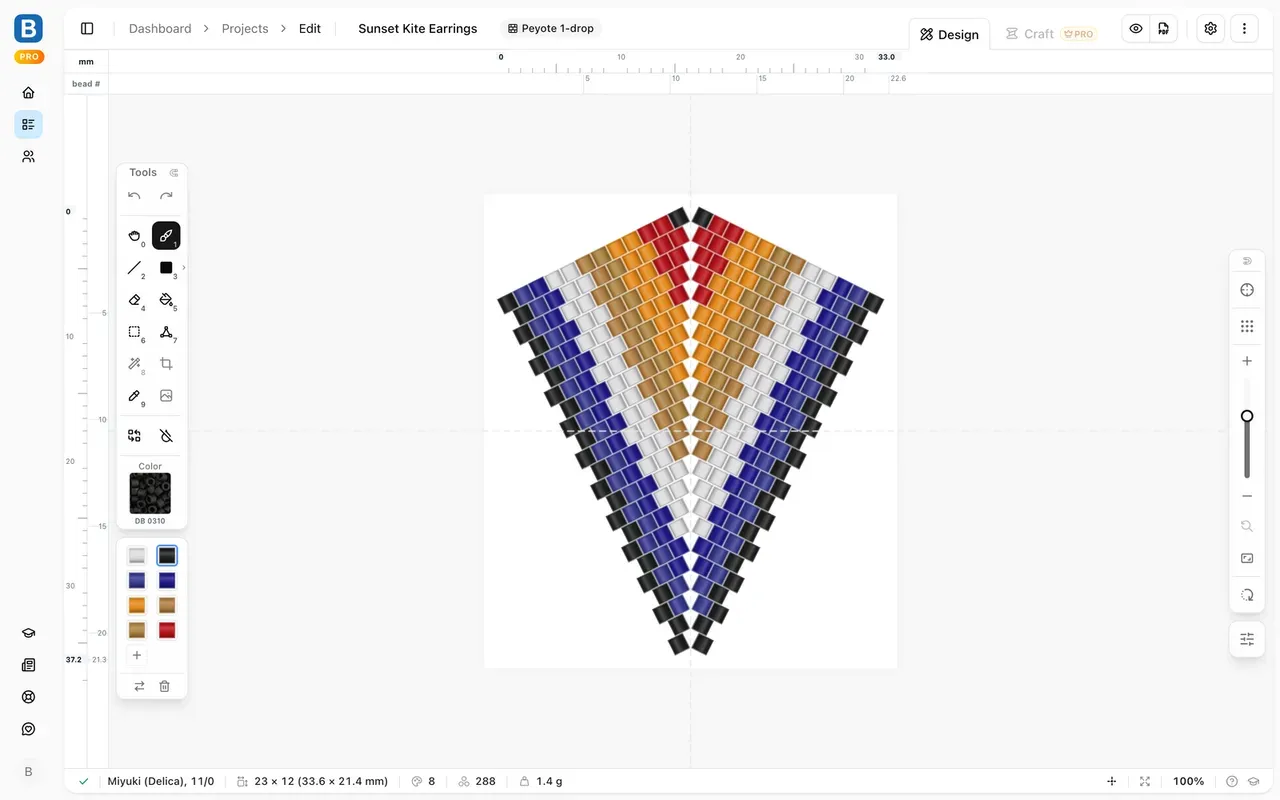Click the redo arrow in Tools

pyautogui.click(x=166, y=196)
